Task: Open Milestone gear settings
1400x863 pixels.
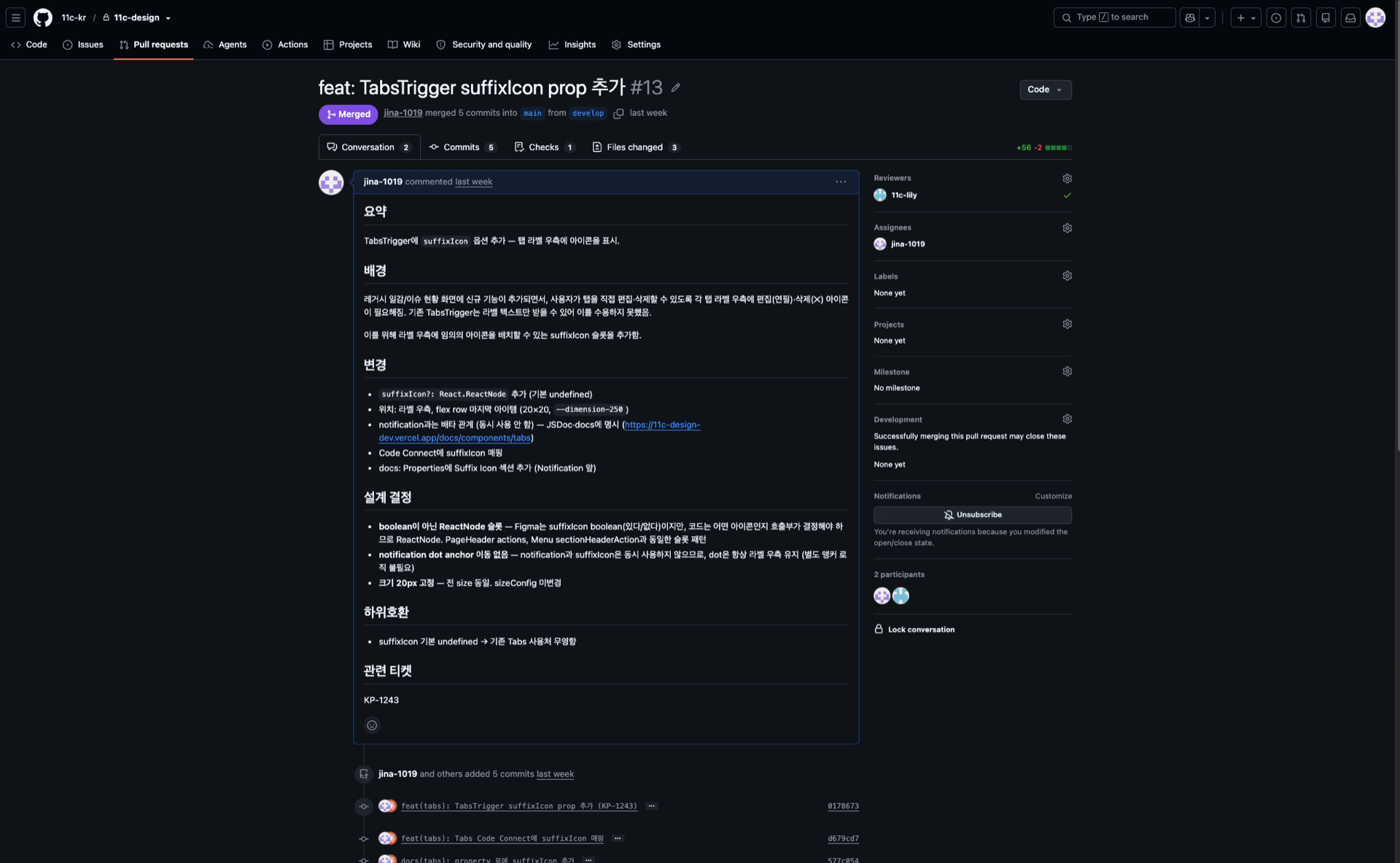Action: pos(1067,372)
